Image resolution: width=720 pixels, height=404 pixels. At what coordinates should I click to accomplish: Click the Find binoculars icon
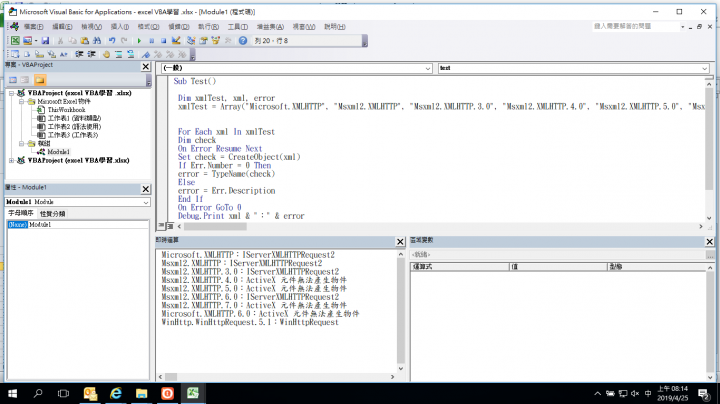pyautogui.click(x=97, y=41)
